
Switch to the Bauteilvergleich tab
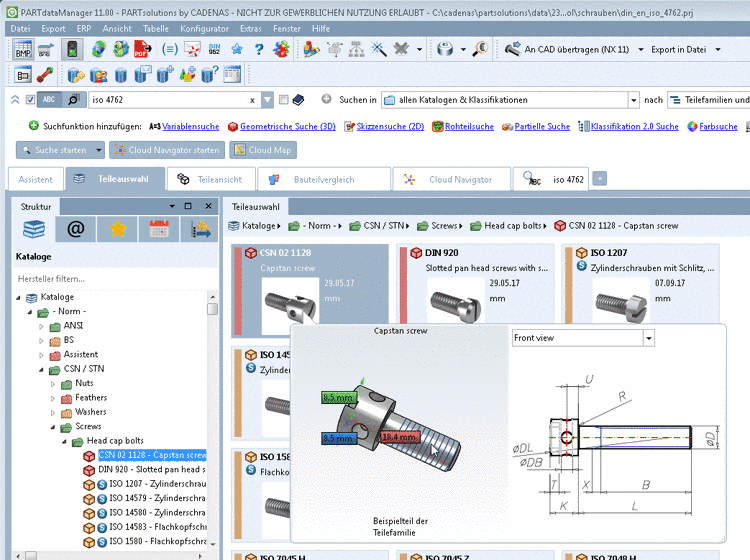[323, 179]
